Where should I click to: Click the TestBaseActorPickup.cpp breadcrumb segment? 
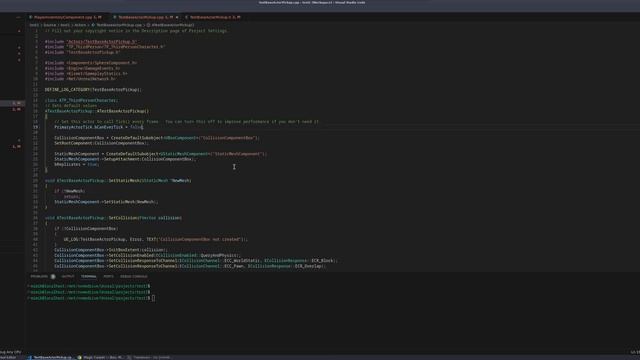[118, 25]
